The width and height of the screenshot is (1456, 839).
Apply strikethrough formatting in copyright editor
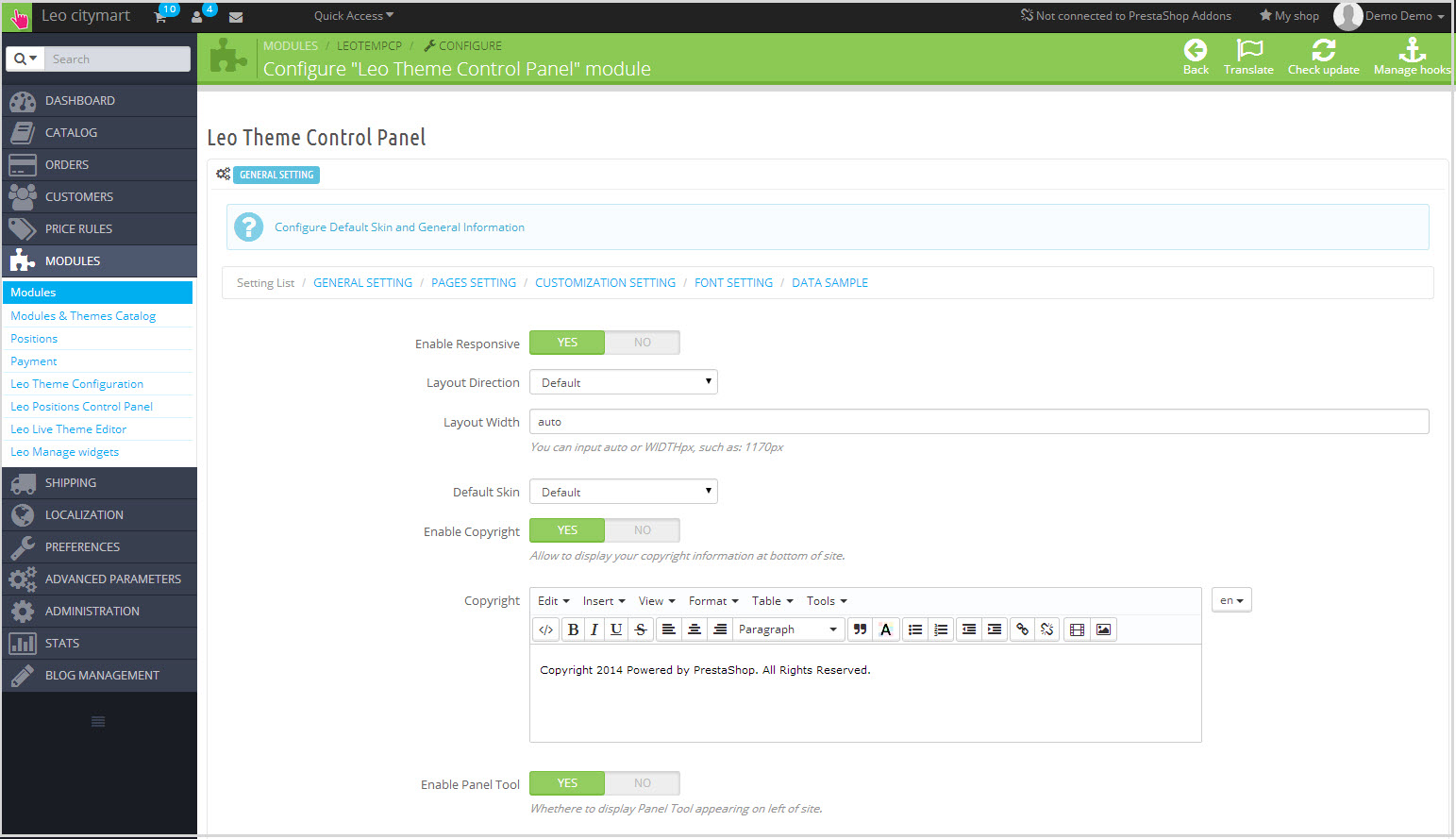(641, 629)
